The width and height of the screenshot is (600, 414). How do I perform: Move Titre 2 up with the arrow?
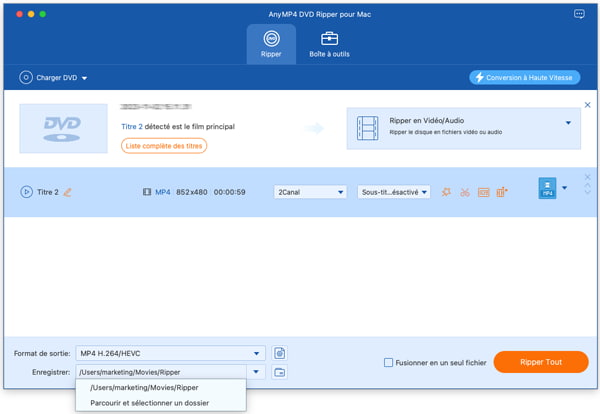coord(588,186)
